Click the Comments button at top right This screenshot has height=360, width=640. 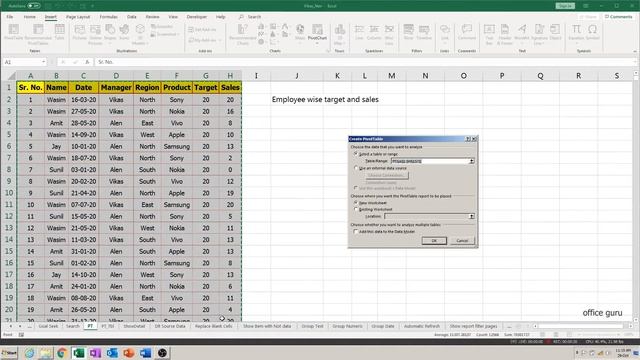pos(618,17)
